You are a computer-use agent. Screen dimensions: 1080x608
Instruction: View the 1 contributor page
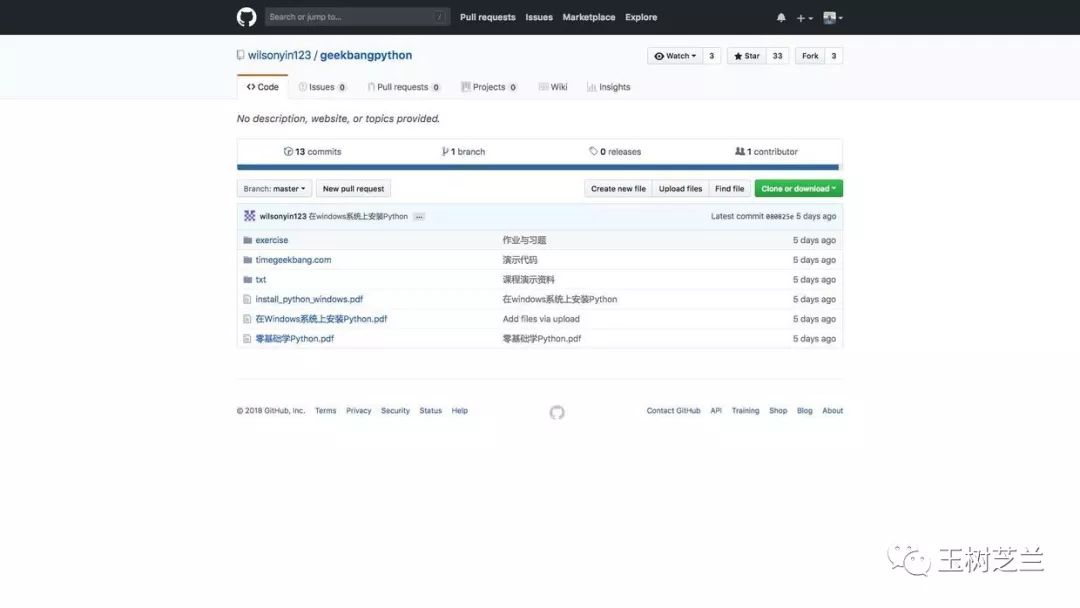click(x=766, y=151)
